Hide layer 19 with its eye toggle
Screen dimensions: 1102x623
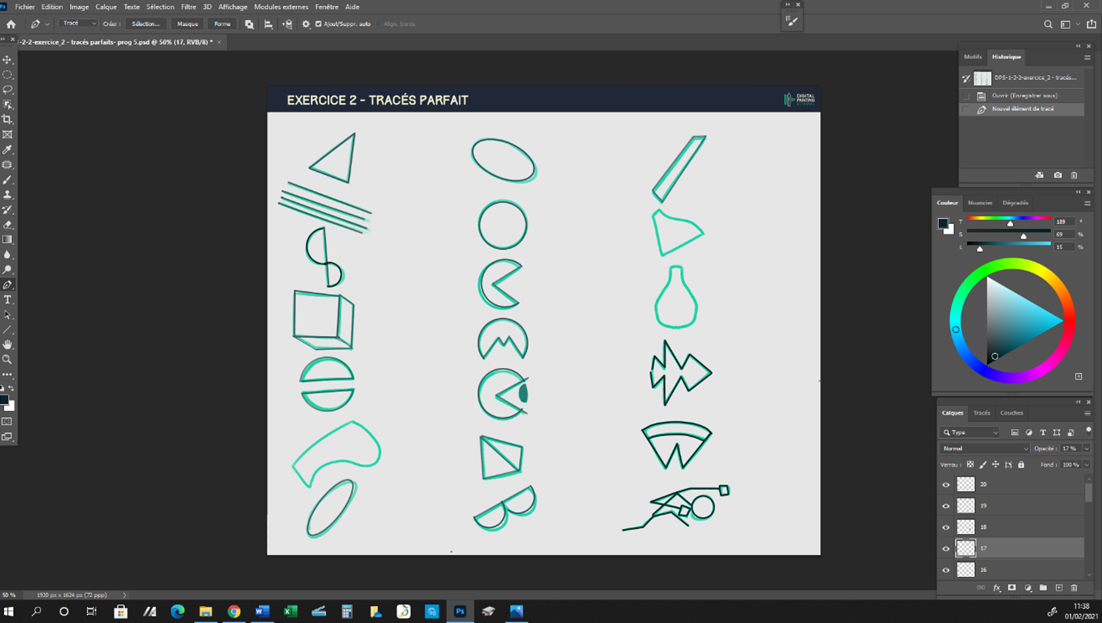(x=946, y=504)
